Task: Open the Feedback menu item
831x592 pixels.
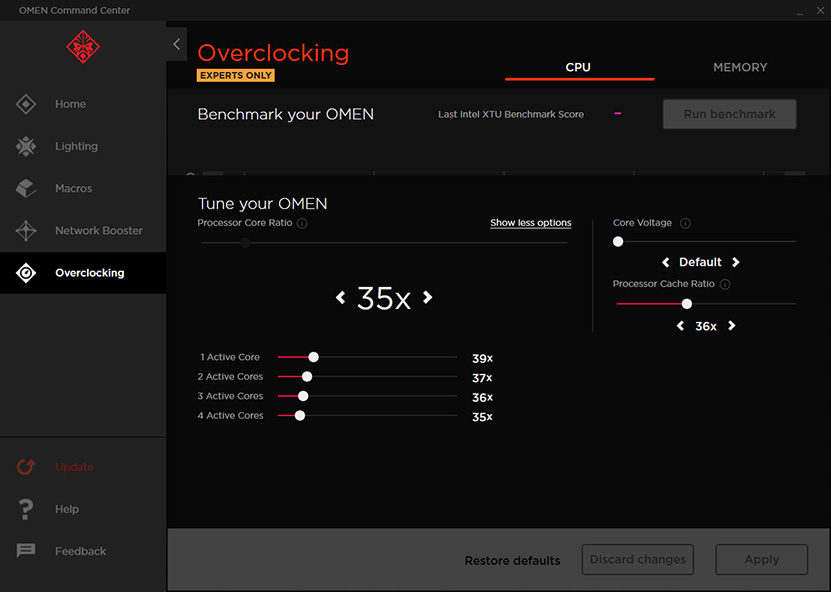Action: (83, 551)
